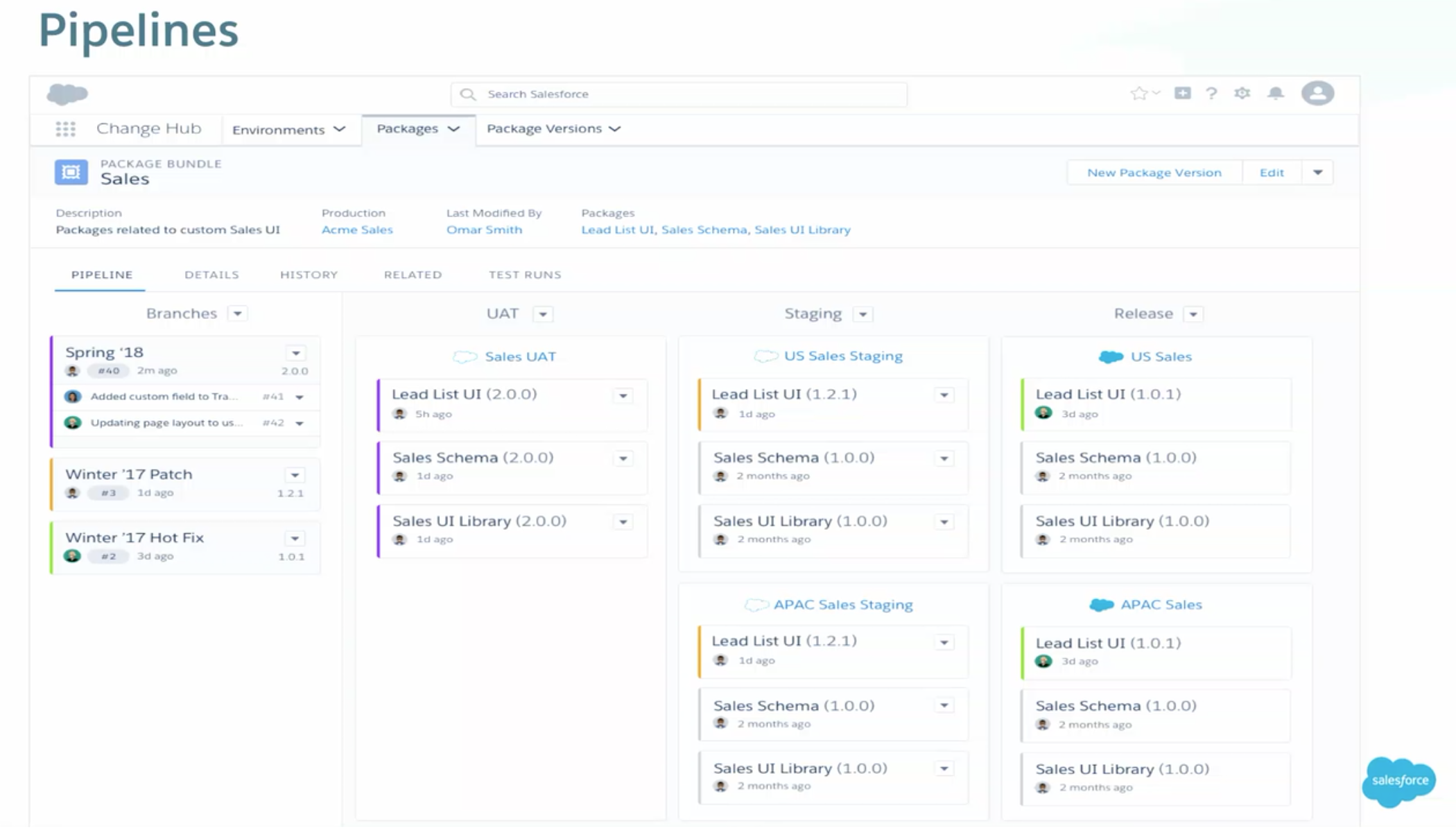
Task: Open the Omar Smith user link
Action: coord(484,230)
